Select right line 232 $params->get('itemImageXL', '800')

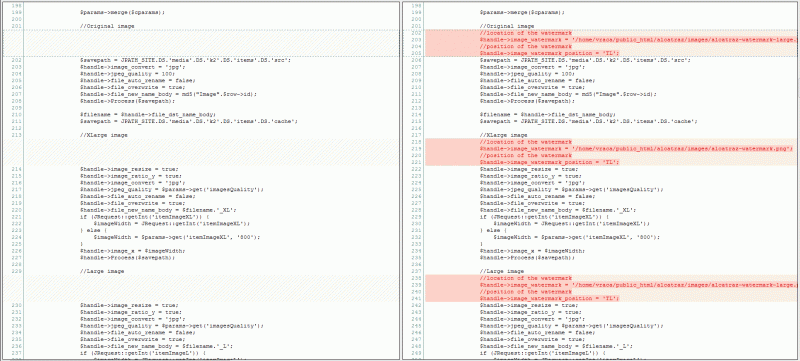577,237
